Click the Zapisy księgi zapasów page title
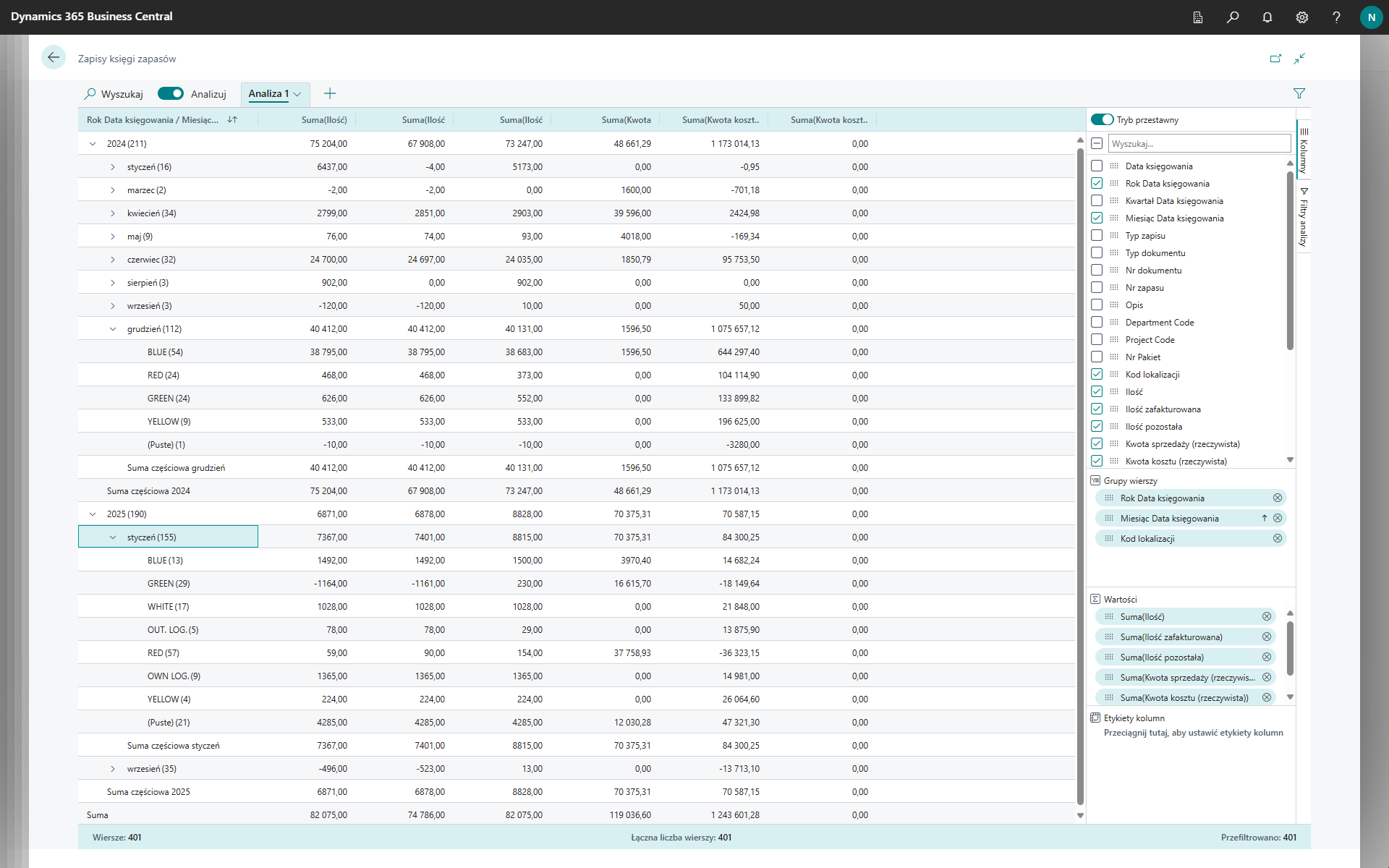This screenshot has height=868, width=1389. click(127, 59)
